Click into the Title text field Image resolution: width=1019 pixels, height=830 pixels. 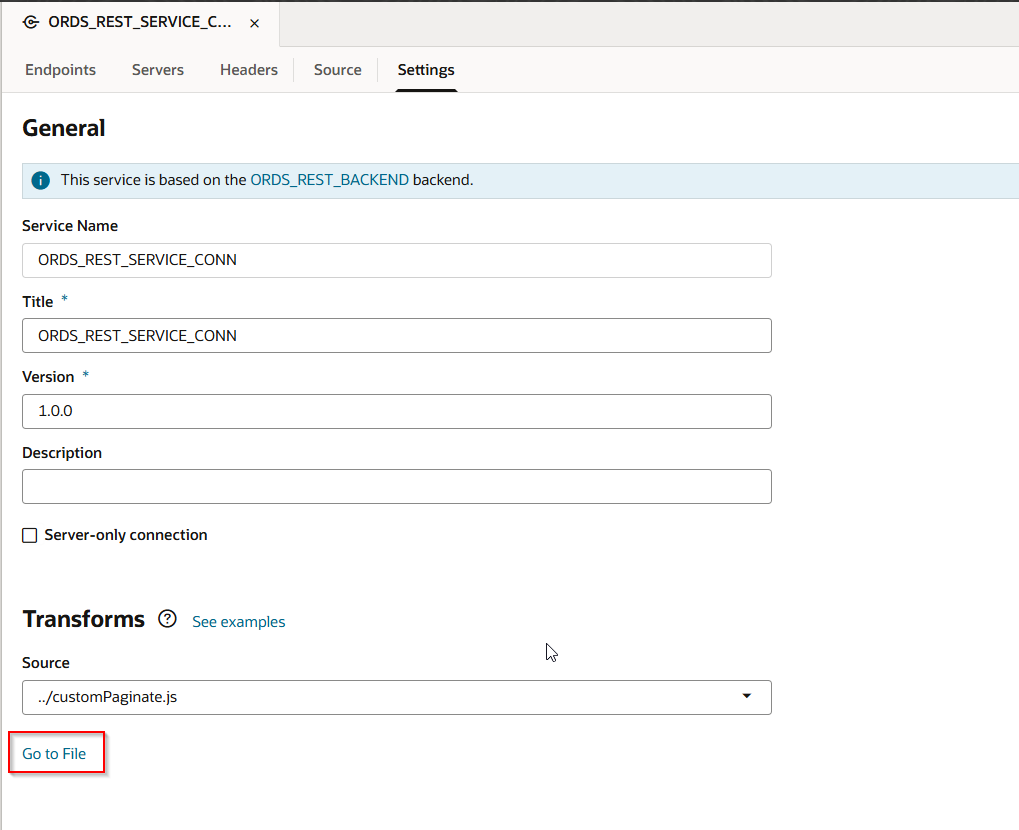pos(396,336)
